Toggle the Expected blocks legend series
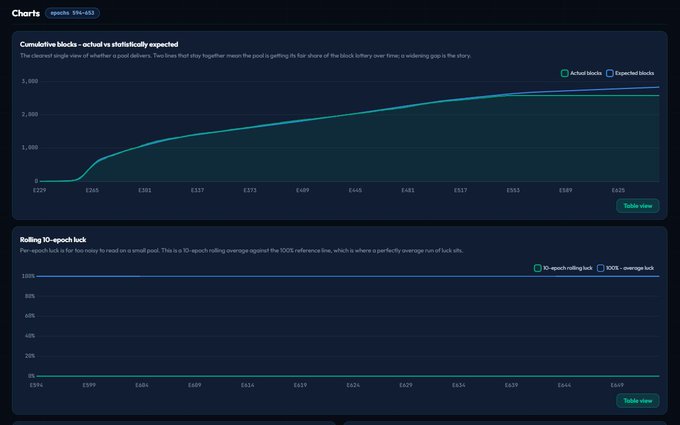Screen dimensions: 680x425 click(630, 73)
